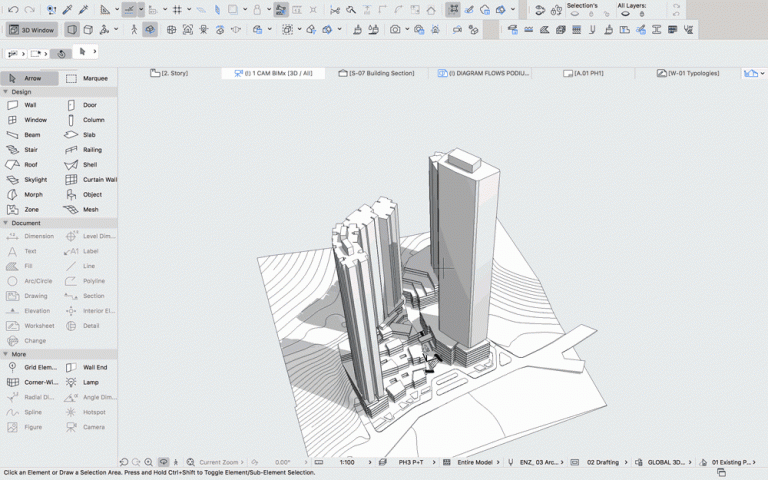This screenshot has height=480, width=768.
Task: Select the Lamp tool
Action: click(x=88, y=382)
